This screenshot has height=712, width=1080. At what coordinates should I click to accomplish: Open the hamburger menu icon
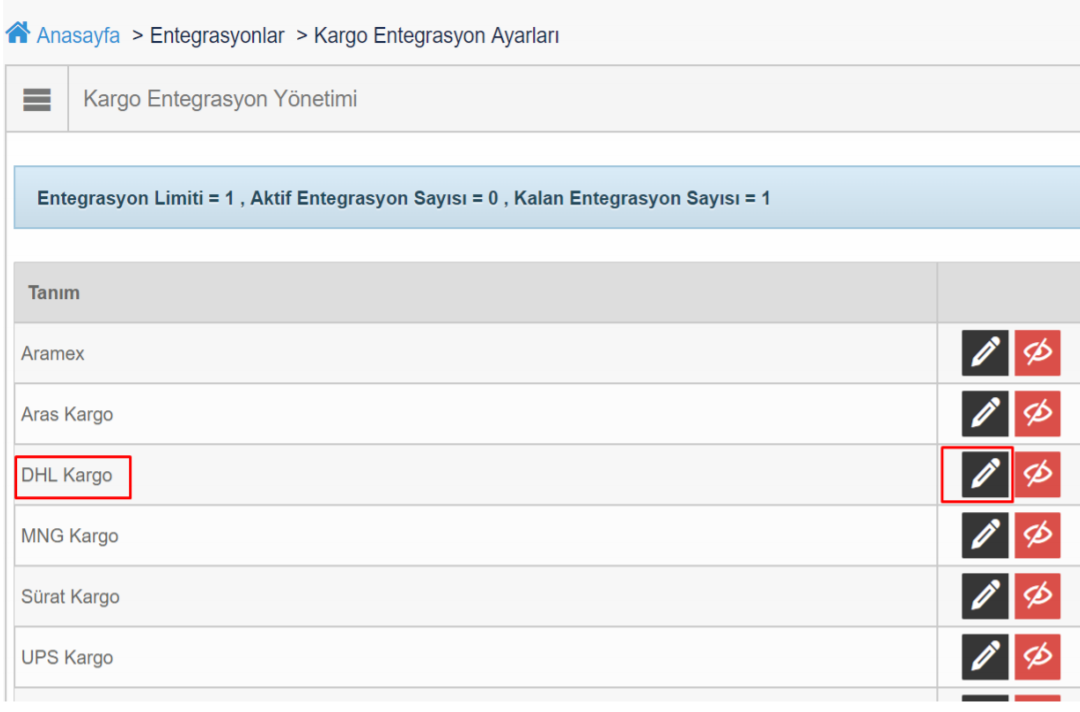pos(37,99)
